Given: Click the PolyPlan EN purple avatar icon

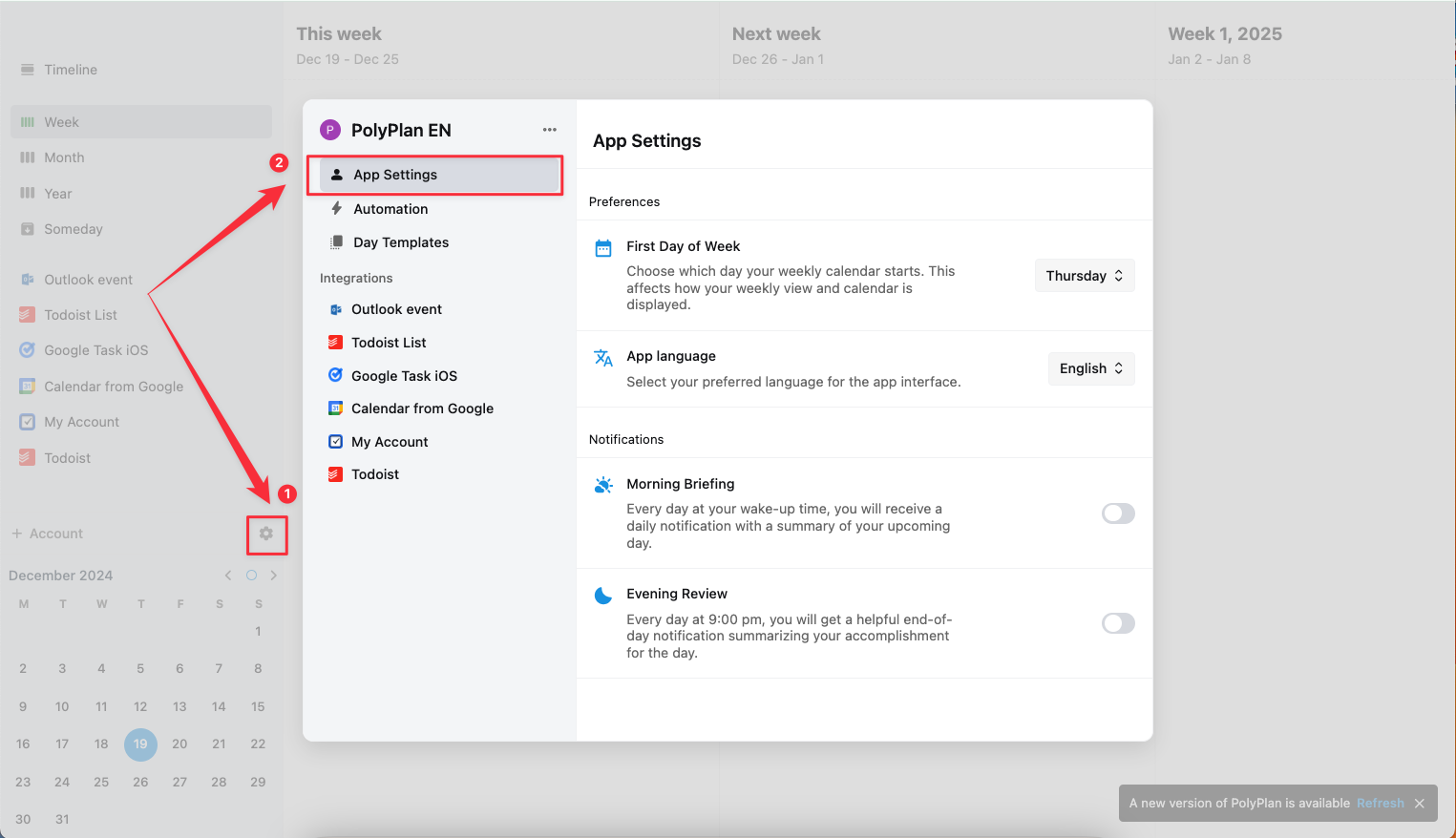Looking at the screenshot, I should (x=330, y=130).
